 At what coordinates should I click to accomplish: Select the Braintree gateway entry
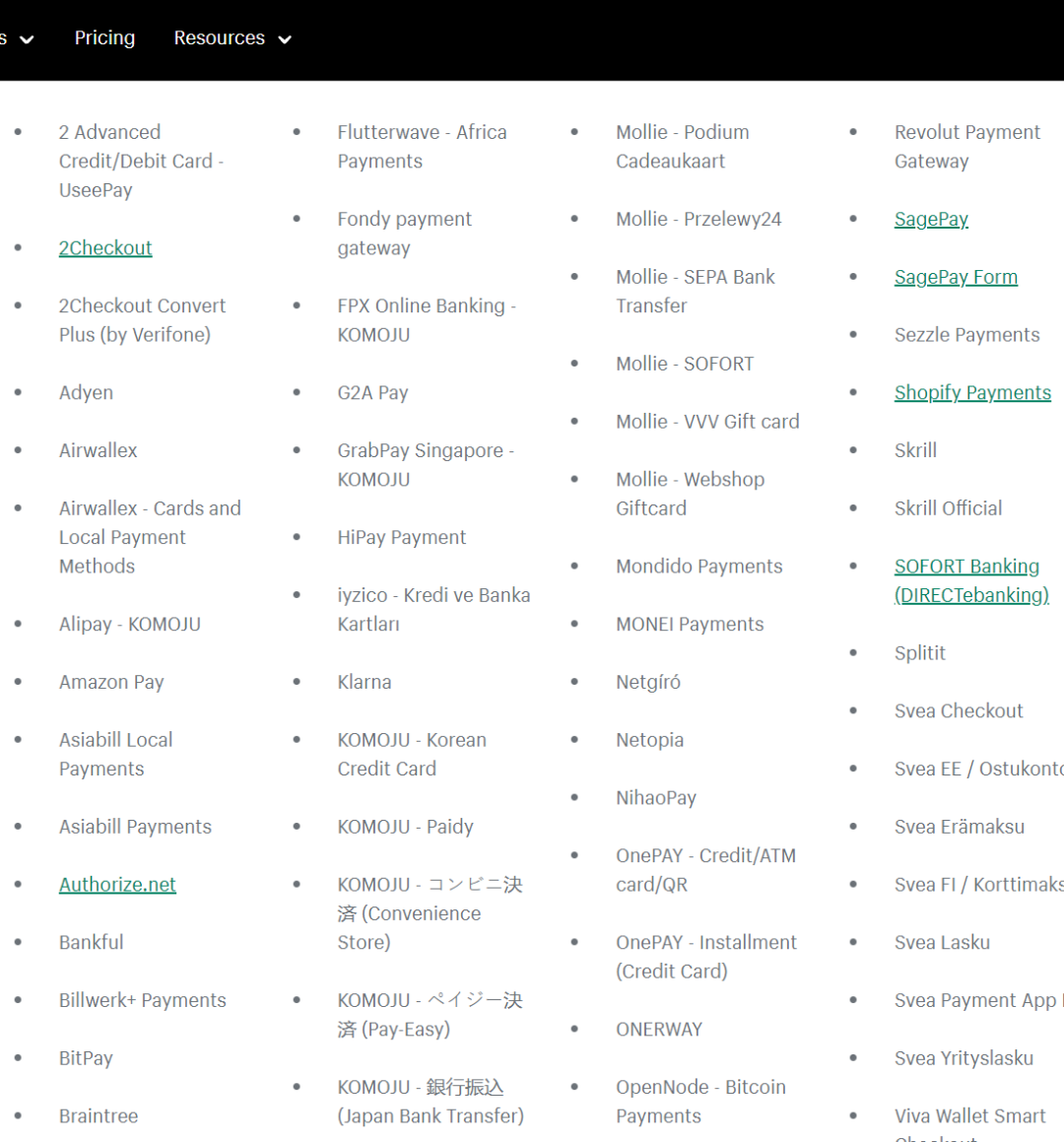(99, 1116)
